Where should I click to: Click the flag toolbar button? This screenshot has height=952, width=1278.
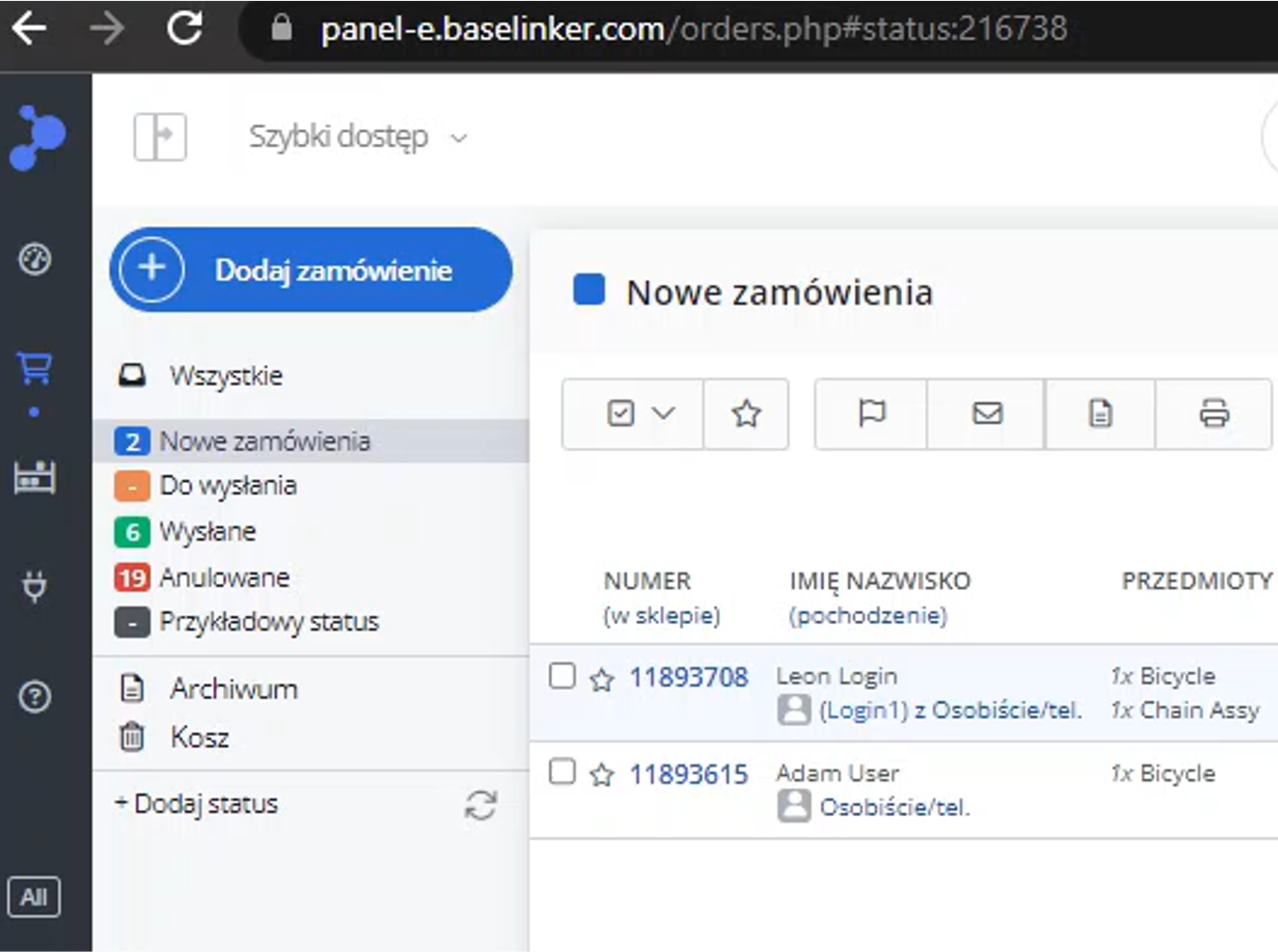pos(871,414)
